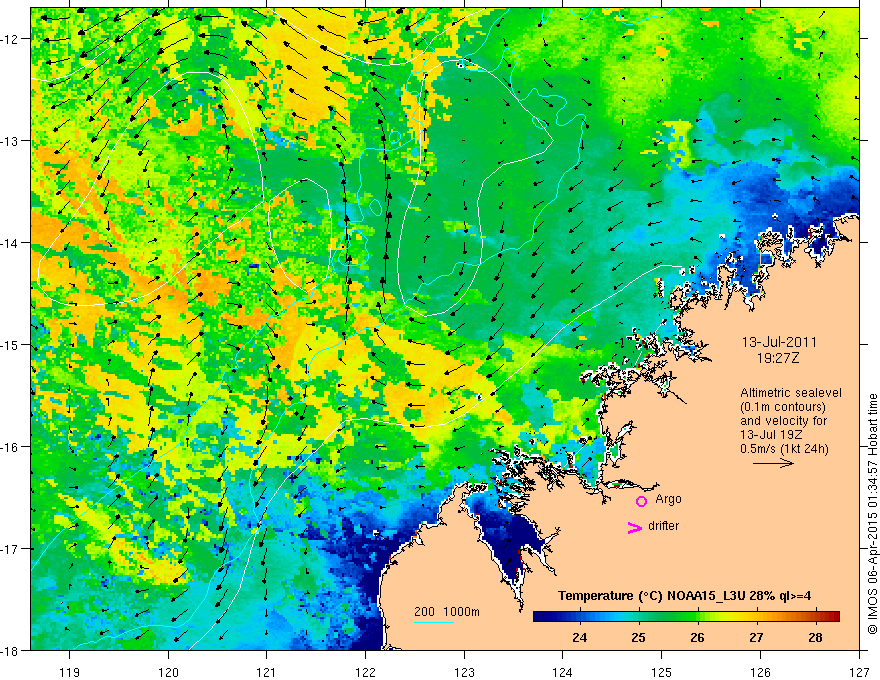The image size is (880, 680).
Task: Click the '13-Jul-2011' date label
Action: pos(779,342)
